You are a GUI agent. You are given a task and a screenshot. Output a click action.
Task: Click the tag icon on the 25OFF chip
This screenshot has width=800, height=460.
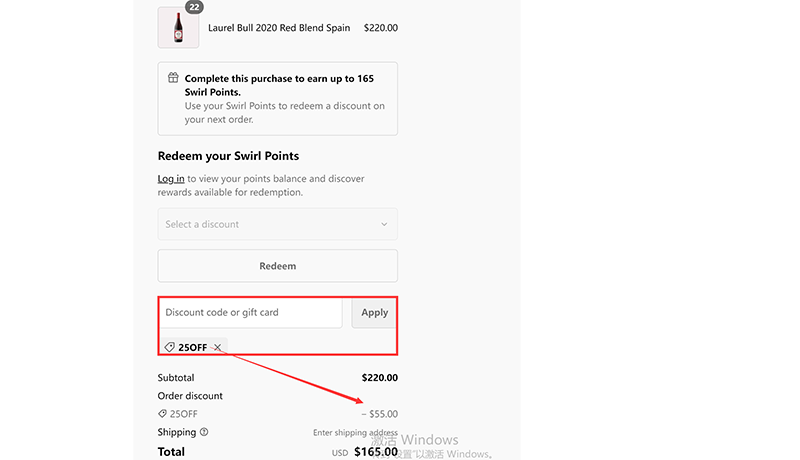pyautogui.click(x=170, y=347)
